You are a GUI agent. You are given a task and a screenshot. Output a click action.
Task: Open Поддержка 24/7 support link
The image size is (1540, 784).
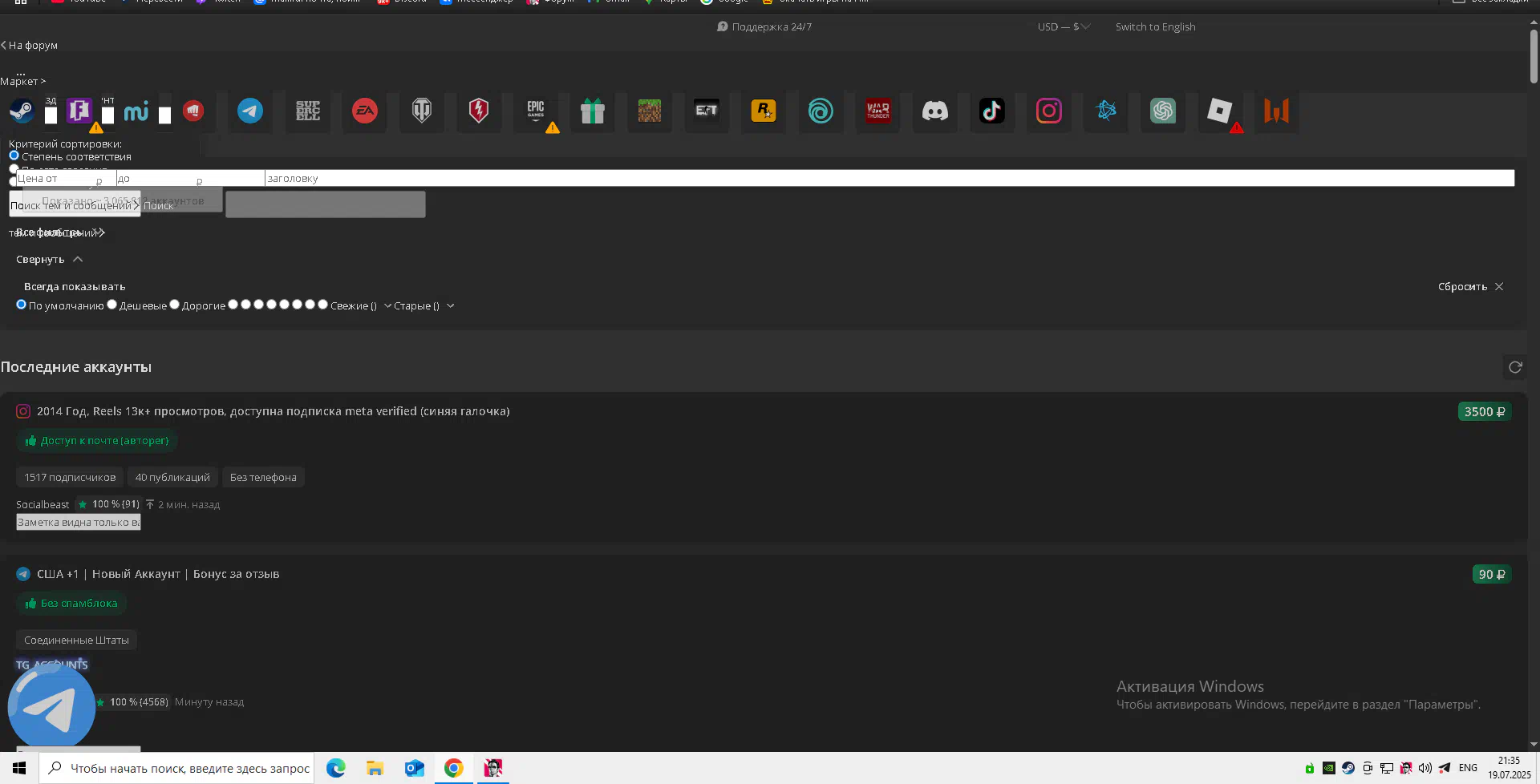click(764, 26)
